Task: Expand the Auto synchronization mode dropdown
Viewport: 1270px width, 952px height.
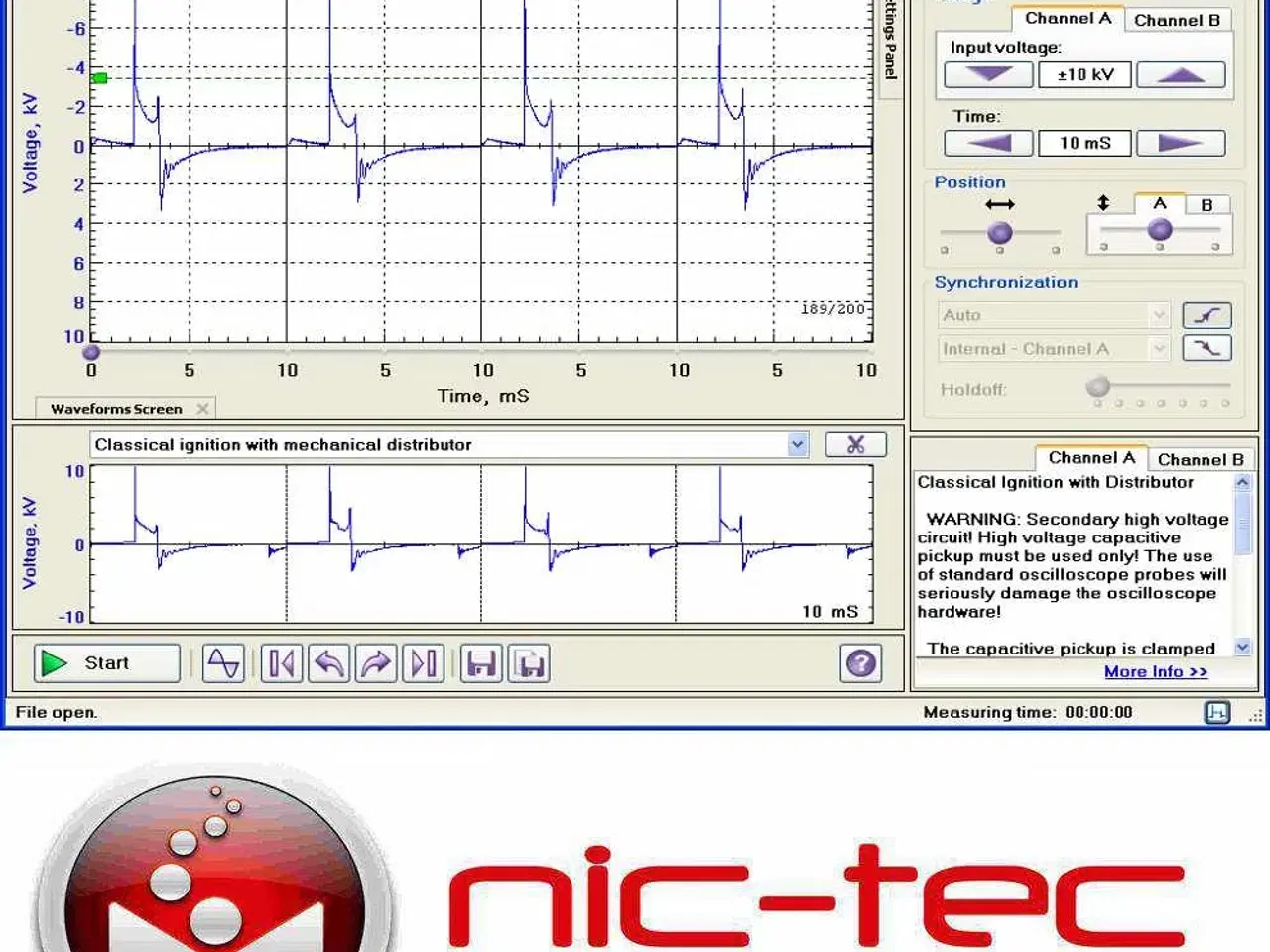Action: [x=1159, y=315]
